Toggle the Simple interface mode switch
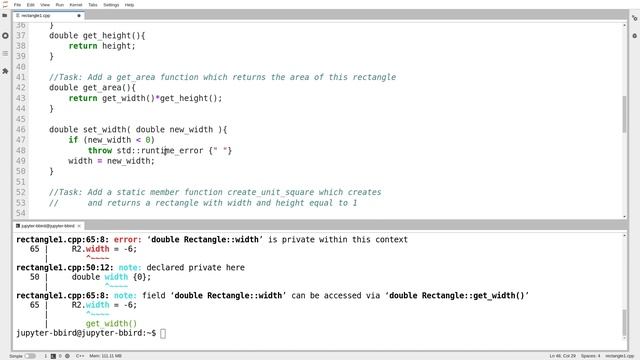The image size is (640, 360). pos(30,356)
